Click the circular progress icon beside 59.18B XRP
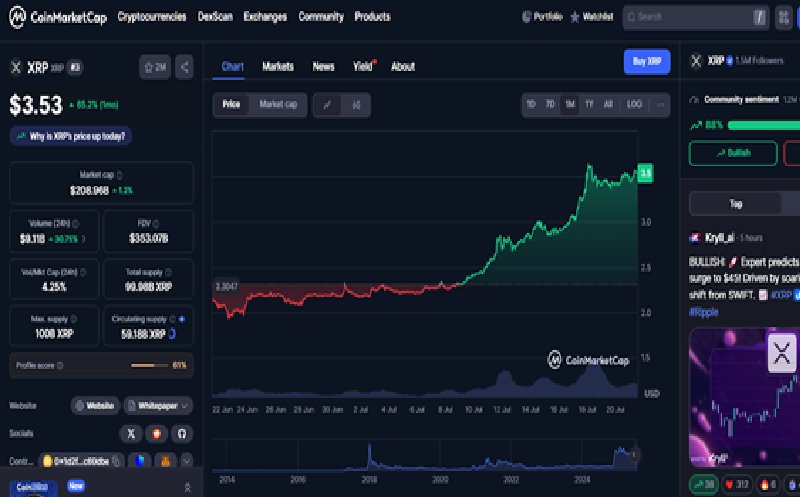800x497 pixels. point(172,334)
